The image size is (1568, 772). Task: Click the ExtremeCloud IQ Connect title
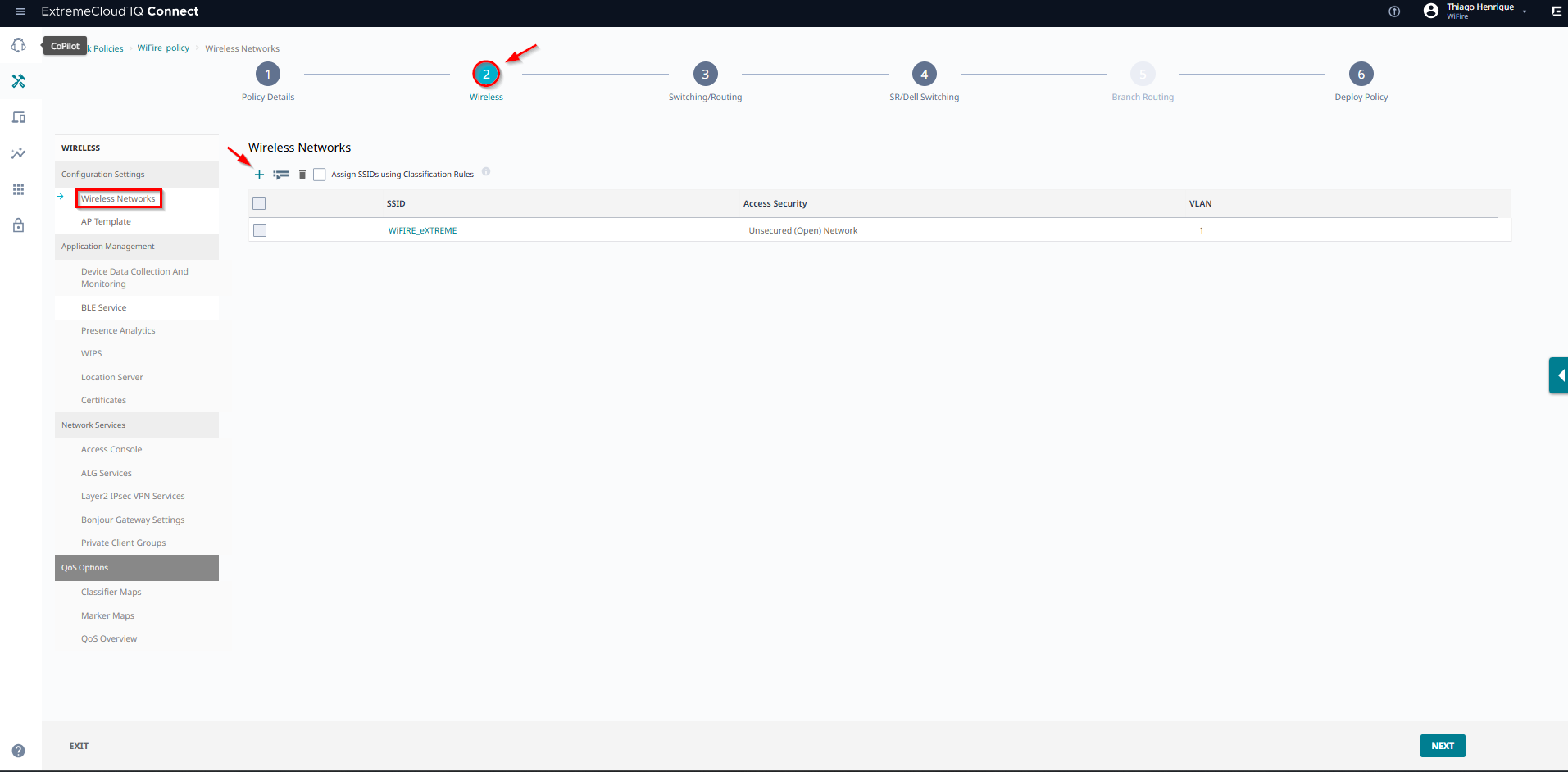click(x=120, y=11)
